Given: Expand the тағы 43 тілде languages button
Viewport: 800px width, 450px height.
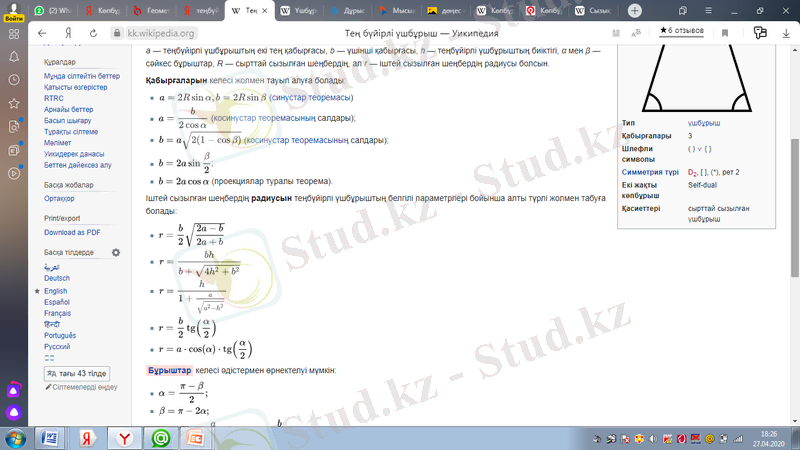Looking at the screenshot, I should tap(77, 373).
